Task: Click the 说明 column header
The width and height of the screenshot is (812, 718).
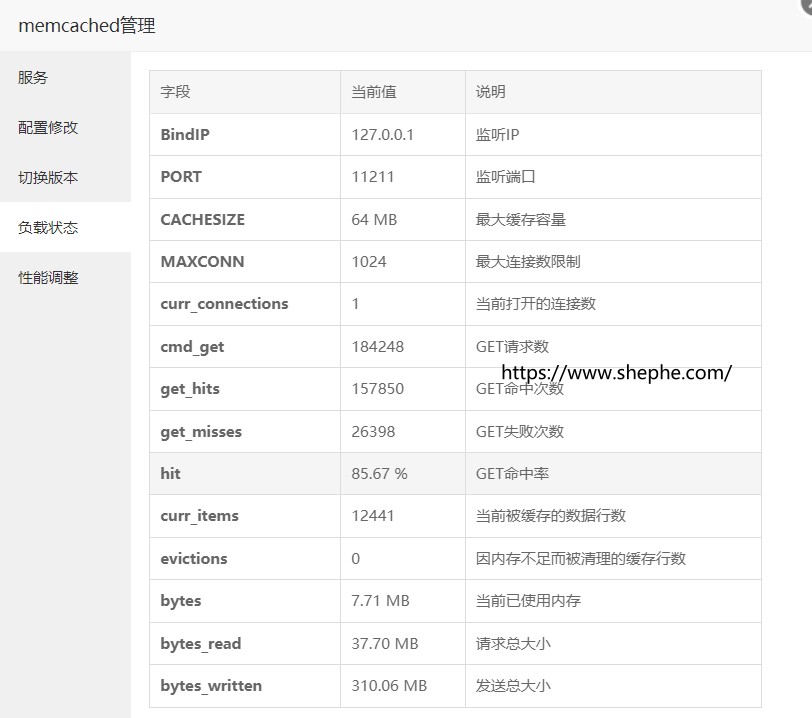Action: pyautogui.click(x=491, y=92)
